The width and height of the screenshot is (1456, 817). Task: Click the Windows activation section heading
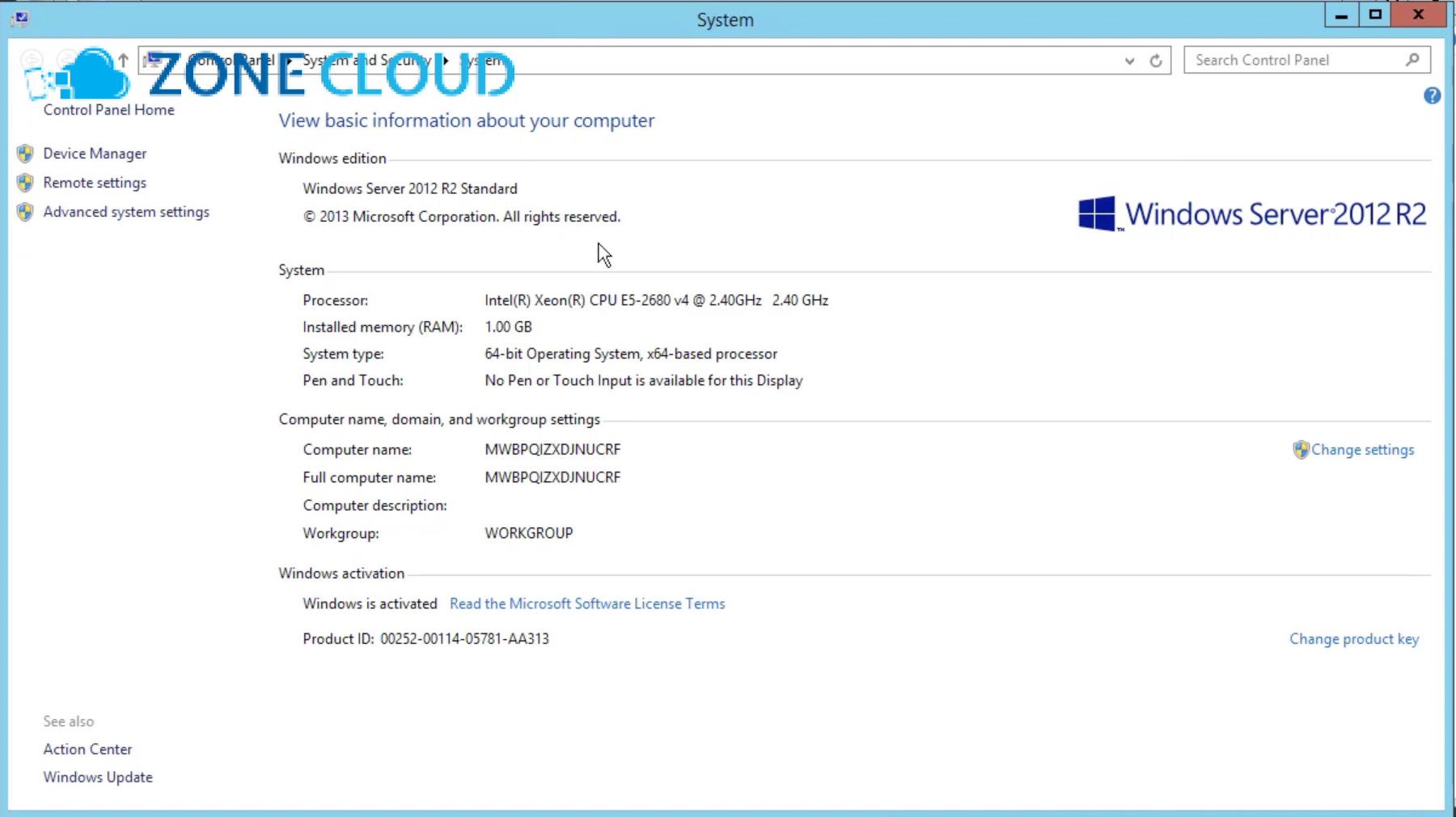click(341, 574)
